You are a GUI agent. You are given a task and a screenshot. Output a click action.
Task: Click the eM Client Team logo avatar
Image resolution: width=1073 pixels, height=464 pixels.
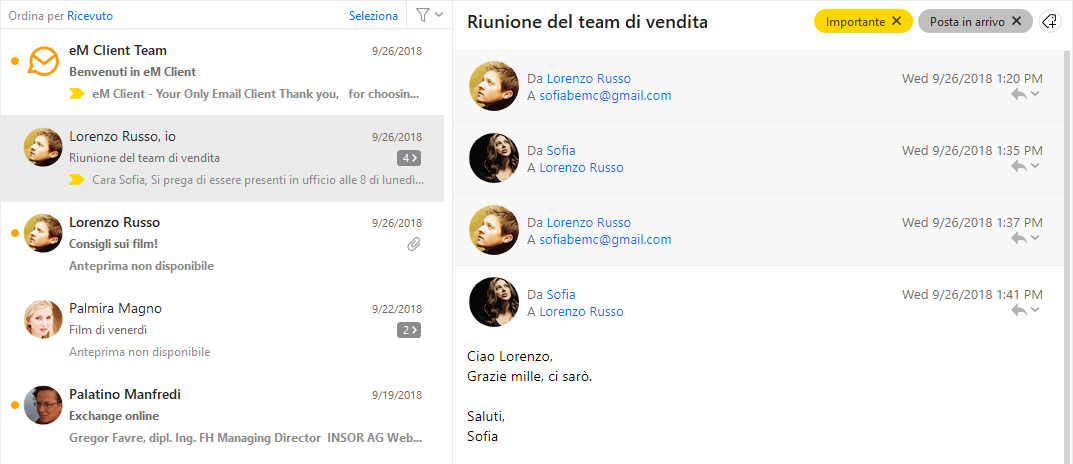[x=43, y=62]
